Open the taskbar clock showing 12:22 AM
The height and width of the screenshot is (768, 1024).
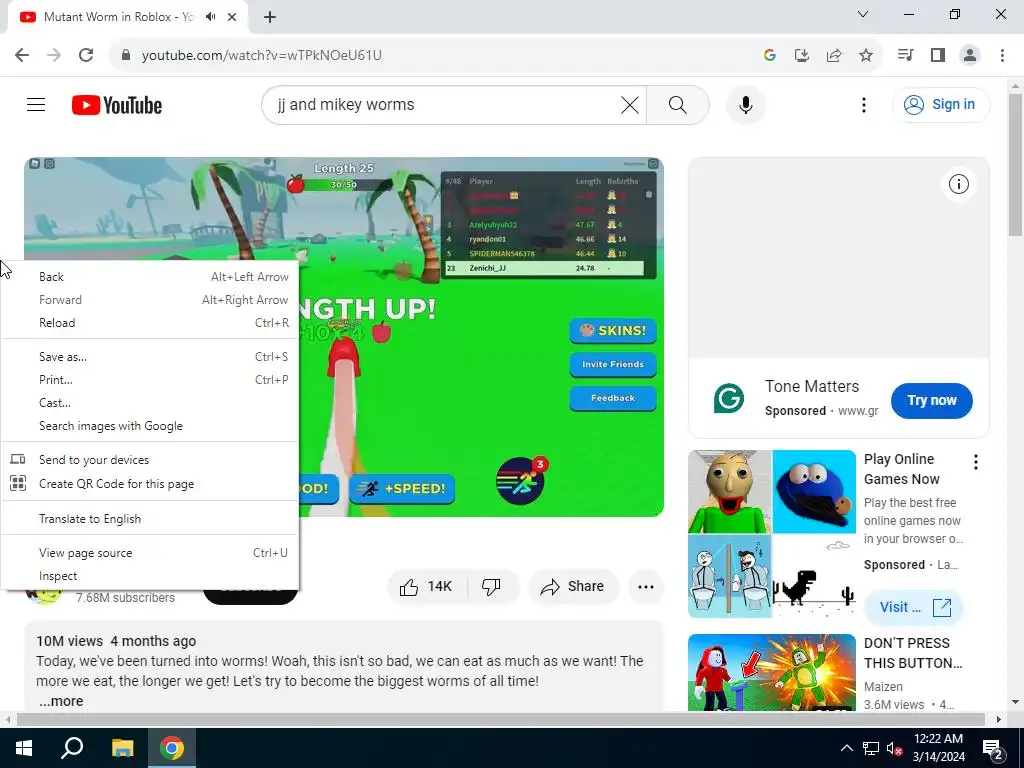coord(938,748)
